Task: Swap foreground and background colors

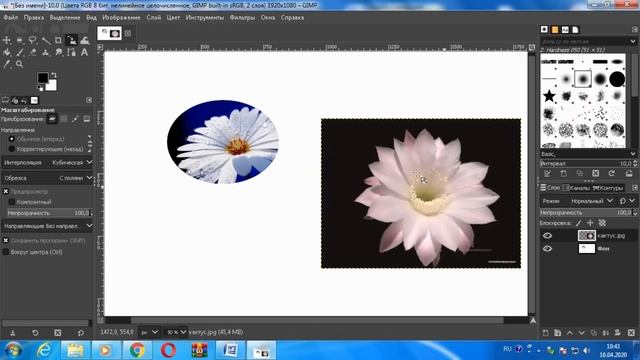Action: 53,75
